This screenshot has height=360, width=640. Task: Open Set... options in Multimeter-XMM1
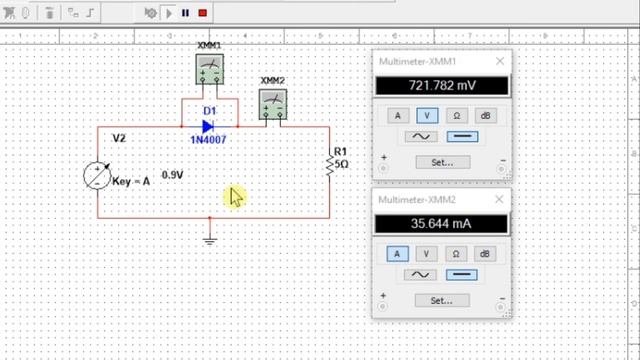click(443, 162)
